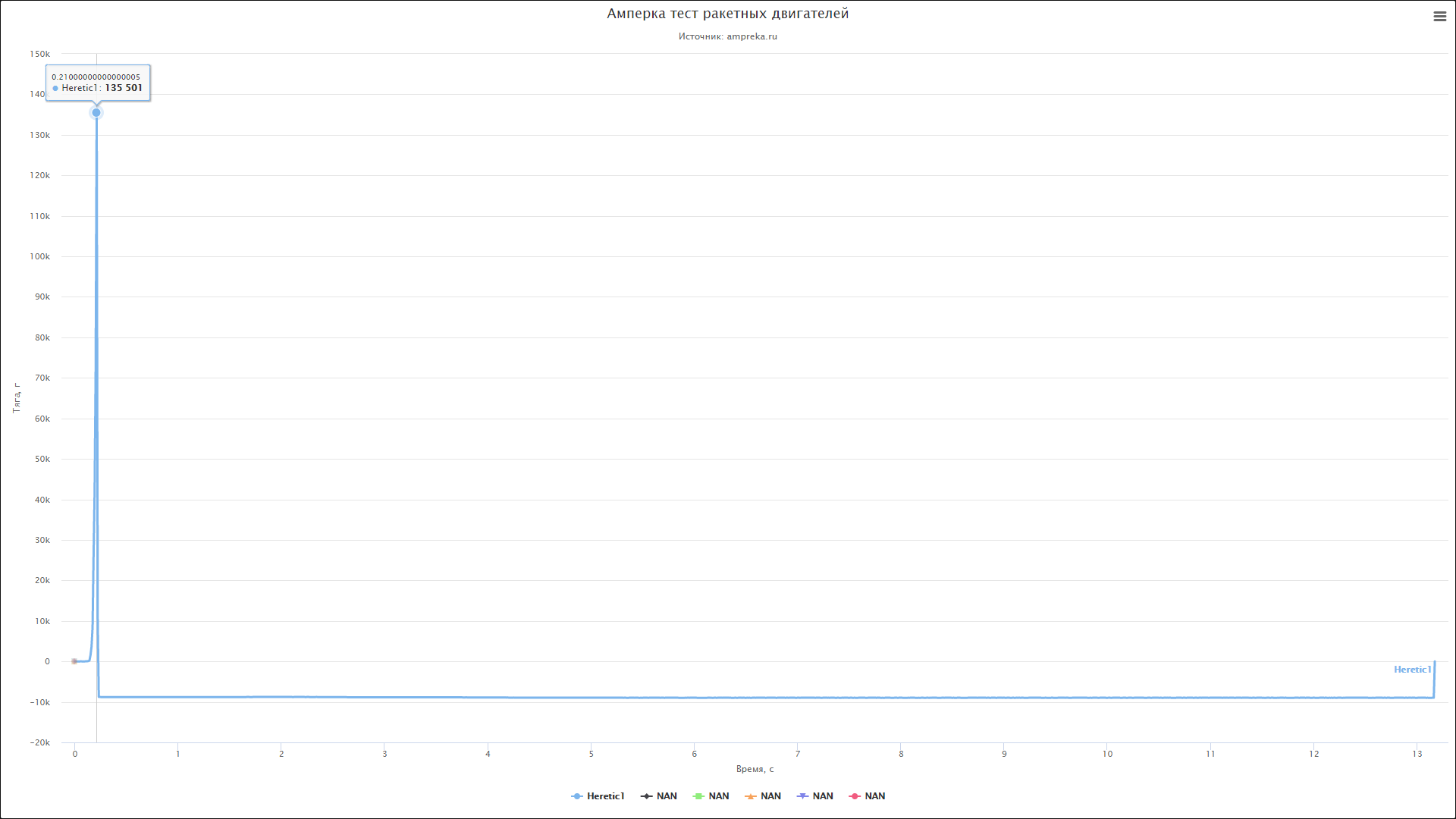The image size is (1456, 819).
Task: Click the ampreka.ru source subtitle
Action: click(728, 36)
